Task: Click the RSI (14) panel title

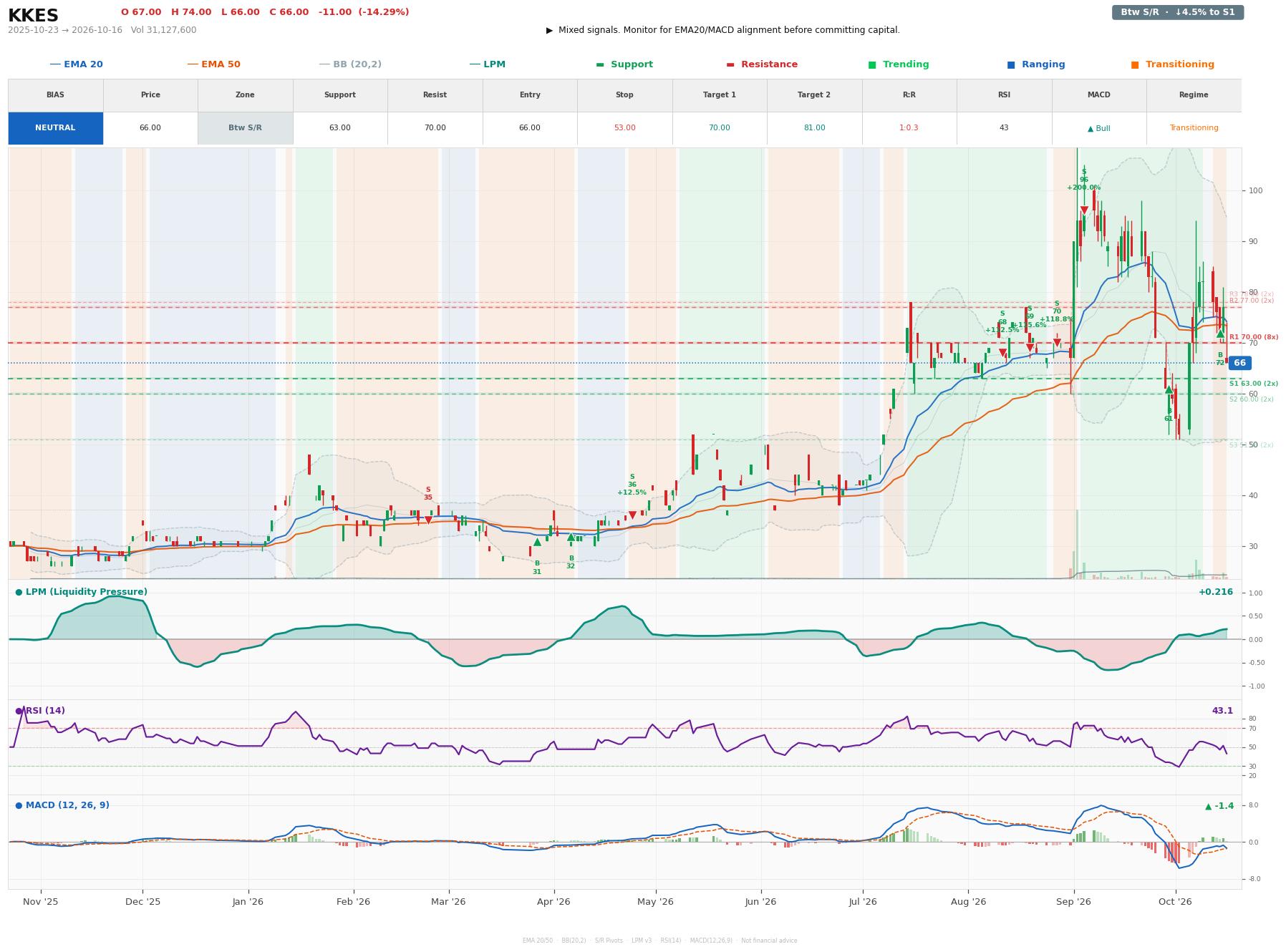Action: click(x=40, y=711)
